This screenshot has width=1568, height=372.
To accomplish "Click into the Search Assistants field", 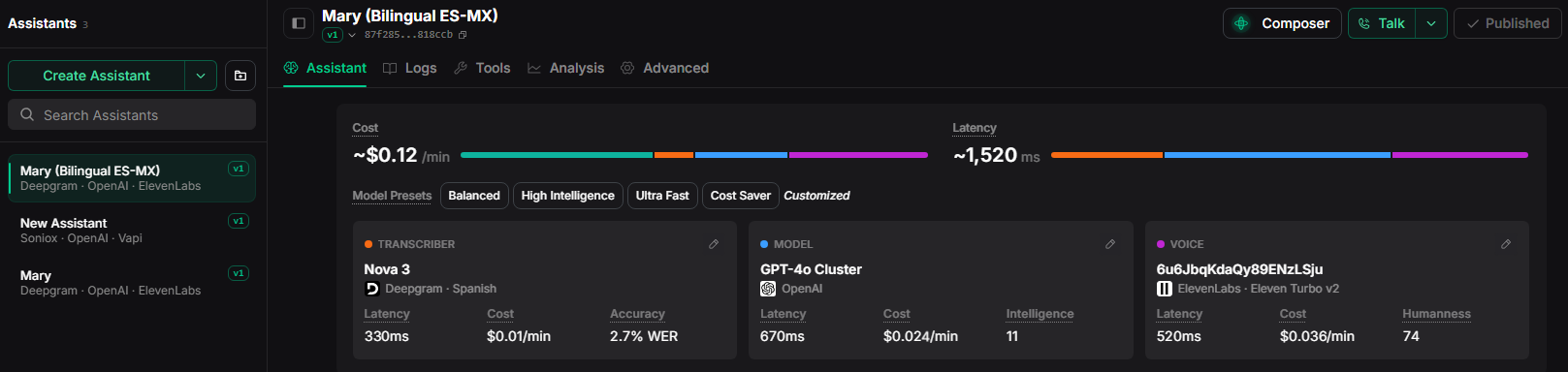I will [132, 114].
